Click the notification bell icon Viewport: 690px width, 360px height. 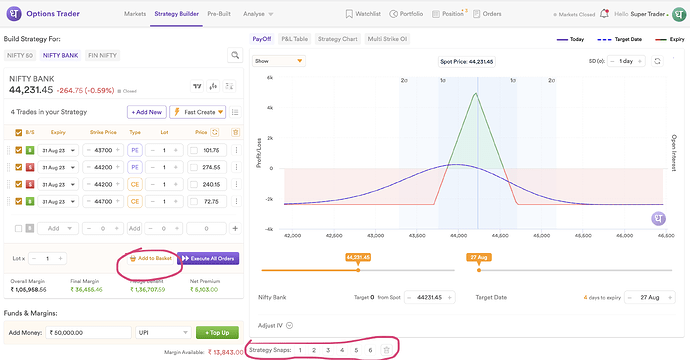[x=605, y=14]
